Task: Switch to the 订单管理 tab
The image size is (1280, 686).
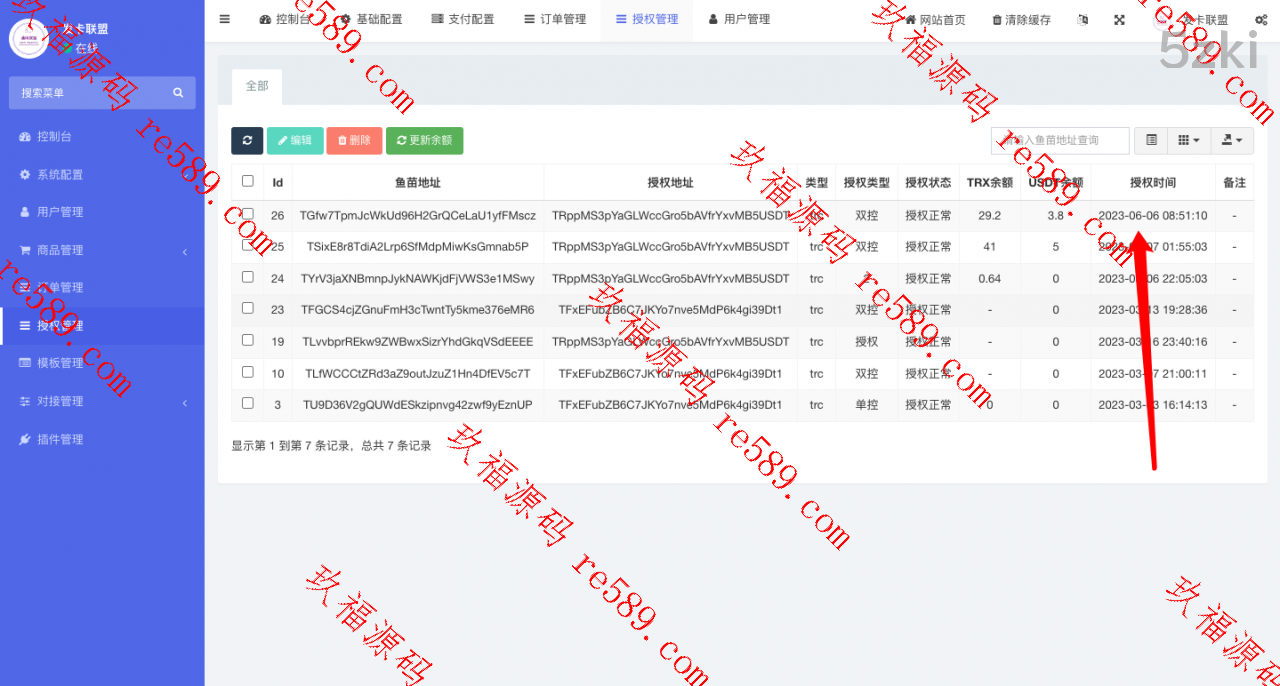Action: tap(555, 19)
